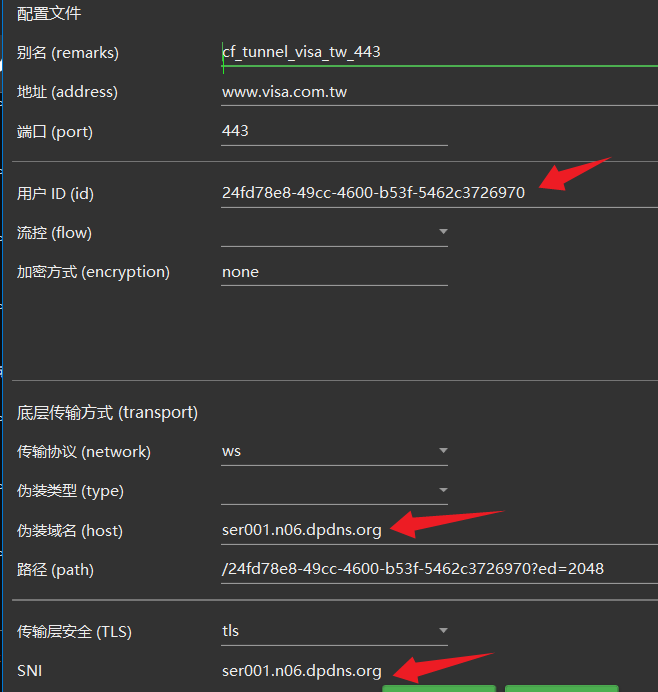Click the 别名 (remarks) label
The height and width of the screenshot is (692, 658).
tap(68, 53)
